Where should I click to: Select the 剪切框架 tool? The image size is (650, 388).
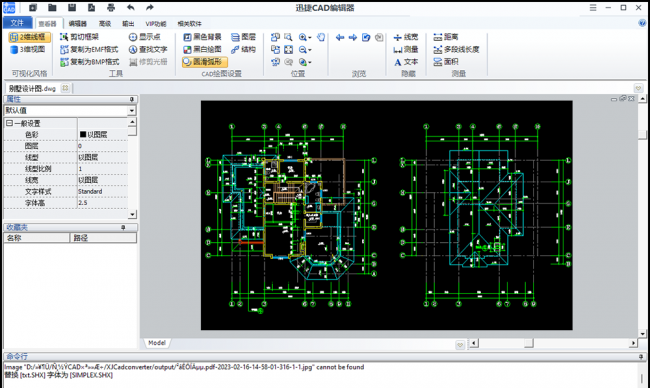[x=80, y=37]
